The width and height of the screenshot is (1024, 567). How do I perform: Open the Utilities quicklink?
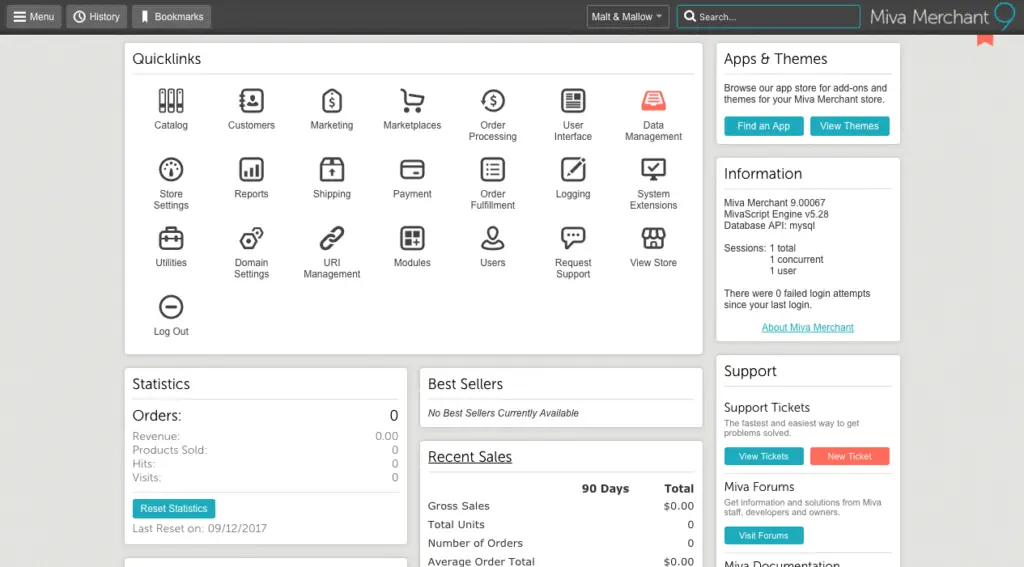[x=170, y=246]
